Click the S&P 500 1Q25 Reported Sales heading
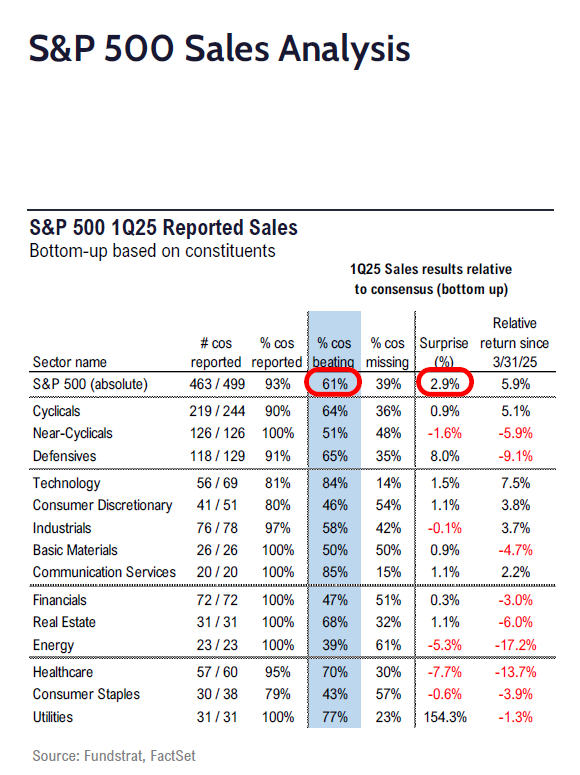Screen dimensions: 580x775 164,228
